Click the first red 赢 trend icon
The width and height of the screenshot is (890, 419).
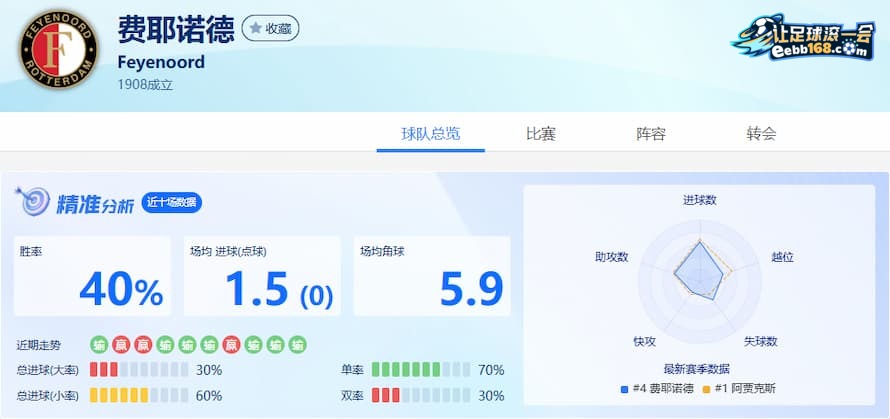(121, 345)
